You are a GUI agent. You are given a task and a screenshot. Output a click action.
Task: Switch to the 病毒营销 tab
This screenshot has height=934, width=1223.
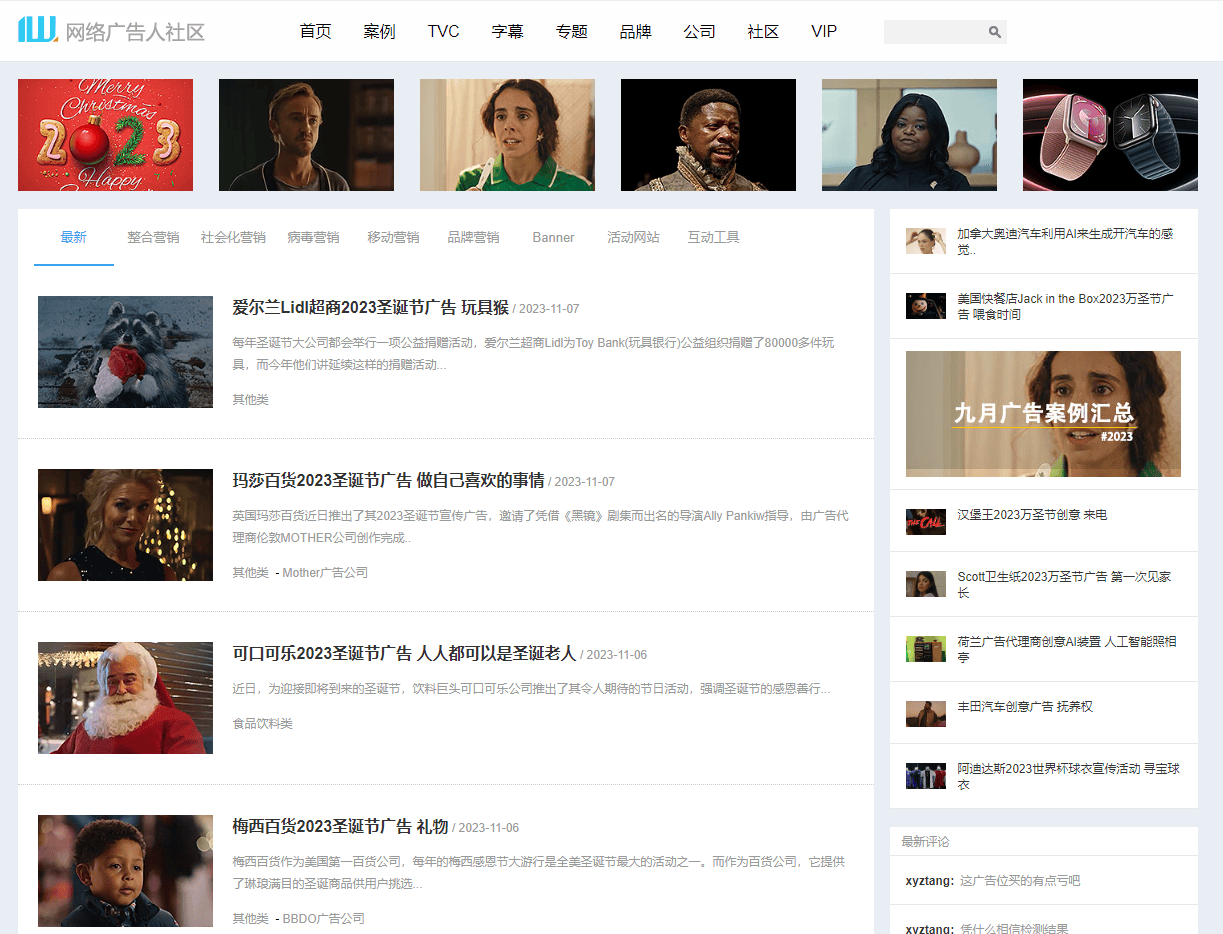313,237
